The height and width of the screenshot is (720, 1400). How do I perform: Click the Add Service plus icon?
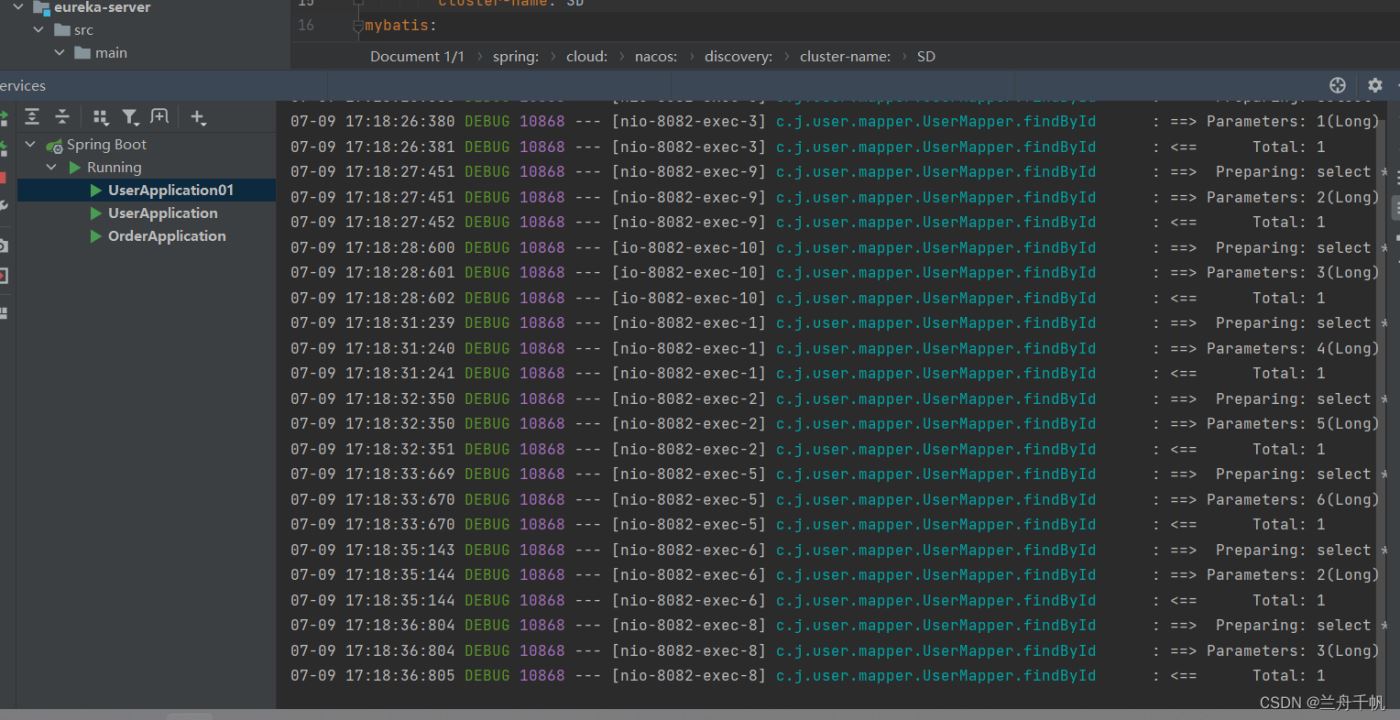coord(198,117)
